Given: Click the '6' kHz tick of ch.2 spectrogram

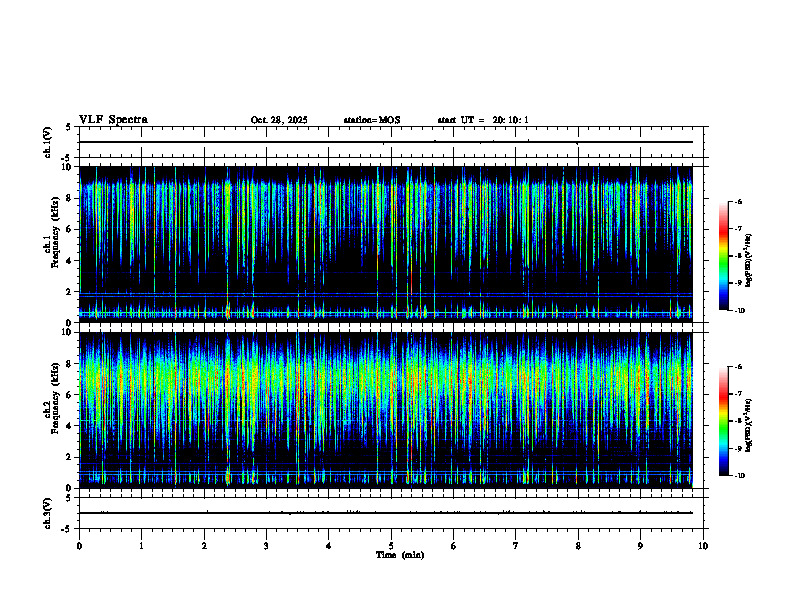Looking at the screenshot, I should coord(70,395).
